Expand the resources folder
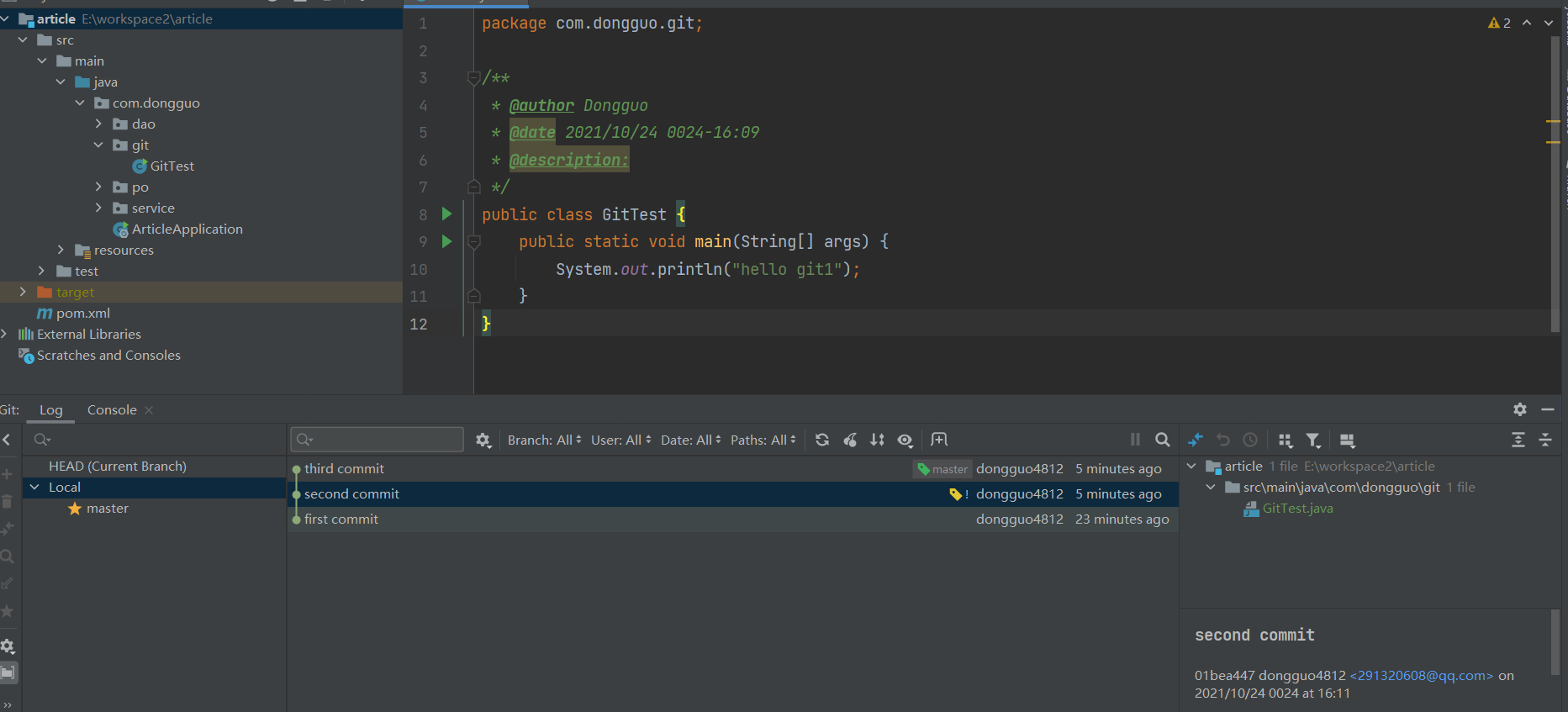Image resolution: width=1568 pixels, height=712 pixels. point(61,250)
